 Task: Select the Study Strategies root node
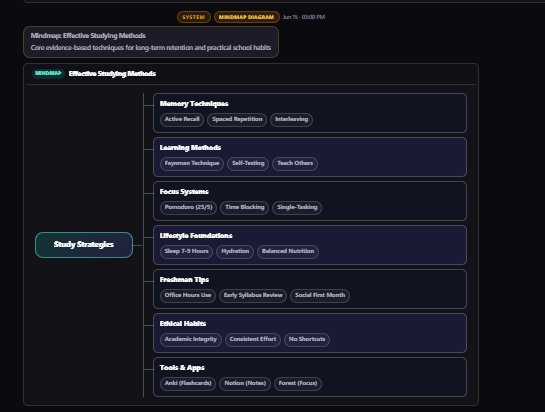click(x=84, y=245)
